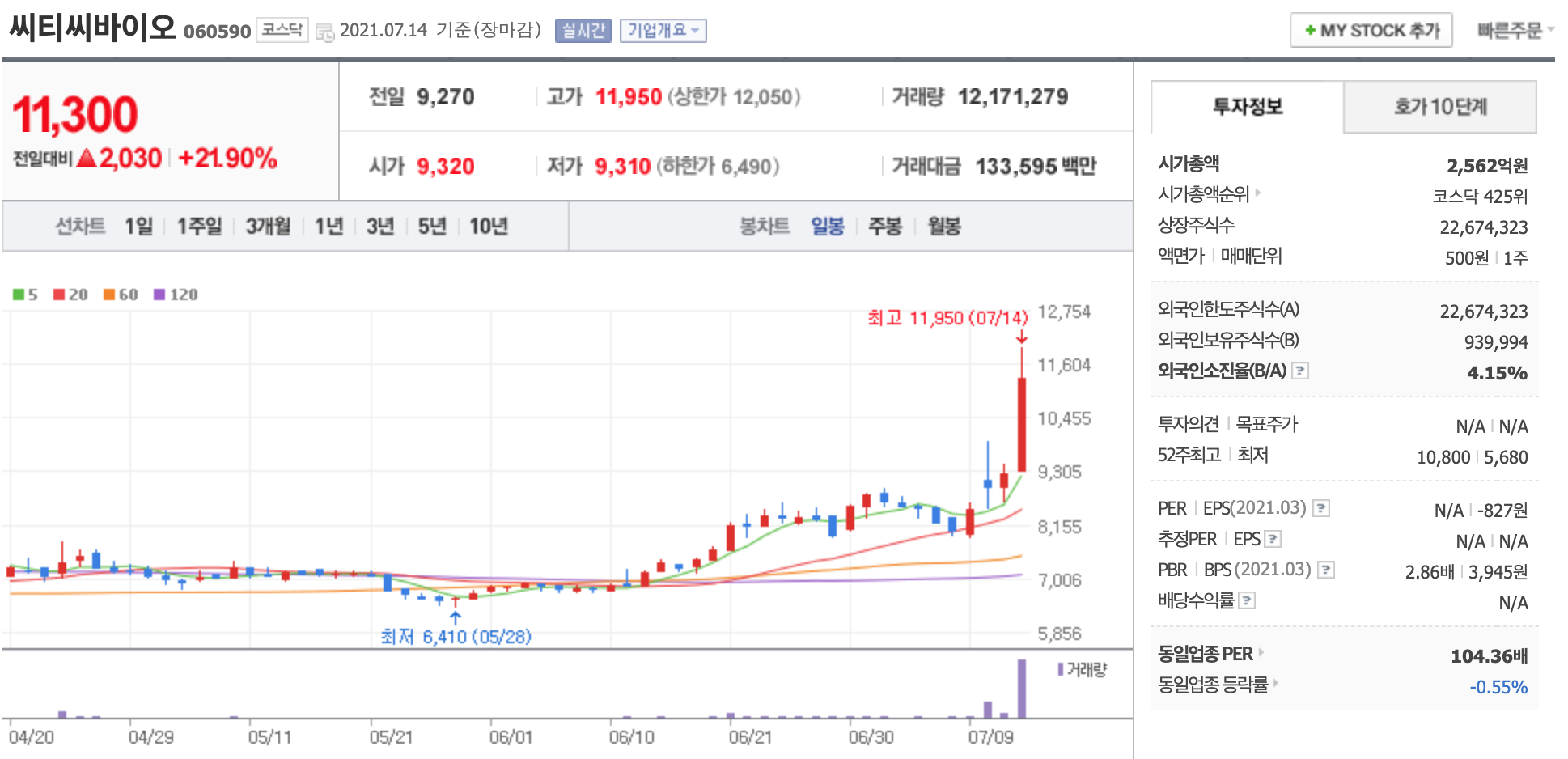The image size is (1568, 759).
Task: Click the calendar icon before the date
Action: [324, 32]
